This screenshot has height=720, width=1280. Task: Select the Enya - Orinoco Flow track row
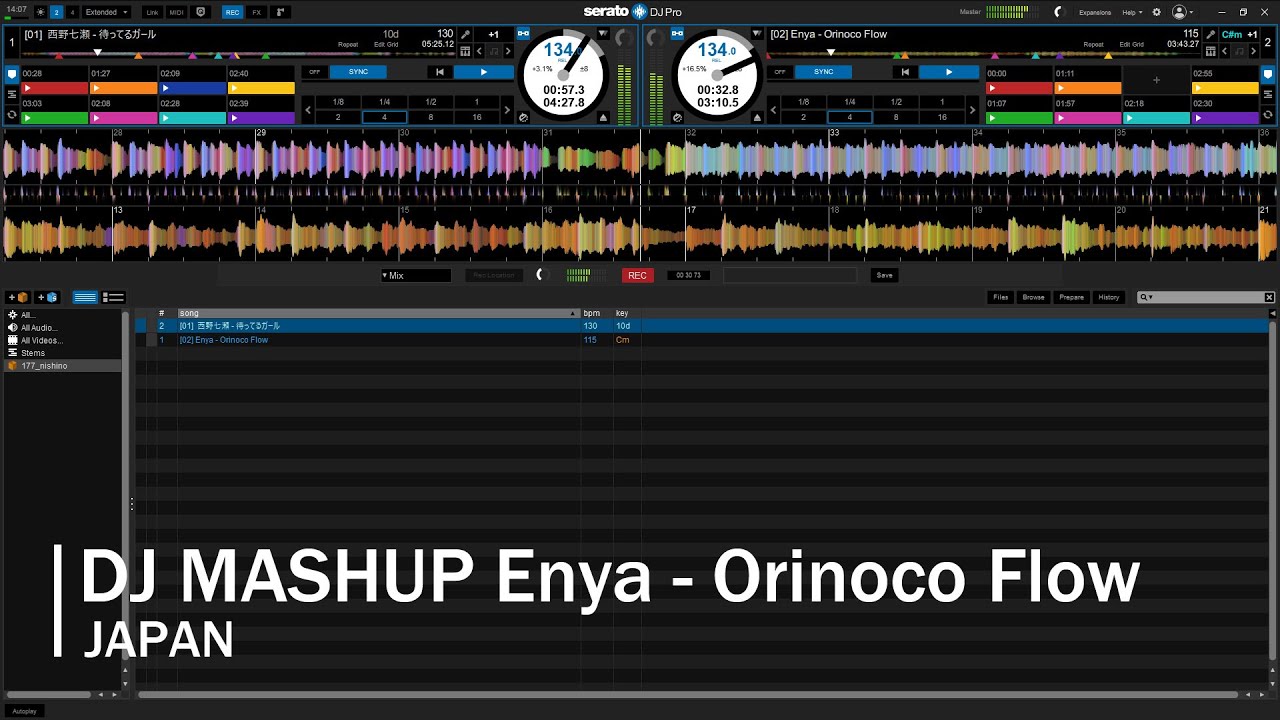(x=224, y=340)
